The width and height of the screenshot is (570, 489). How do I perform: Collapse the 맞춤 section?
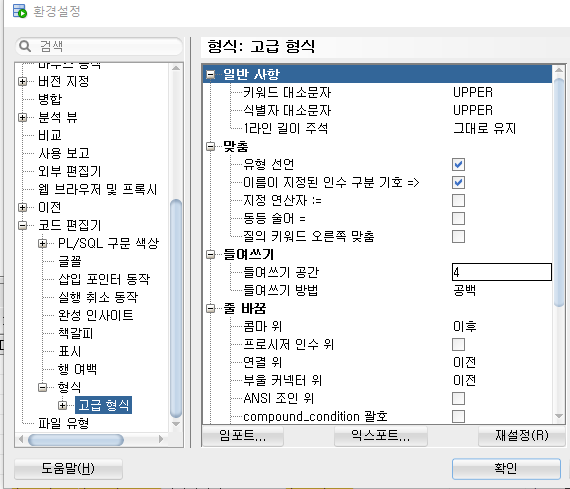210,146
